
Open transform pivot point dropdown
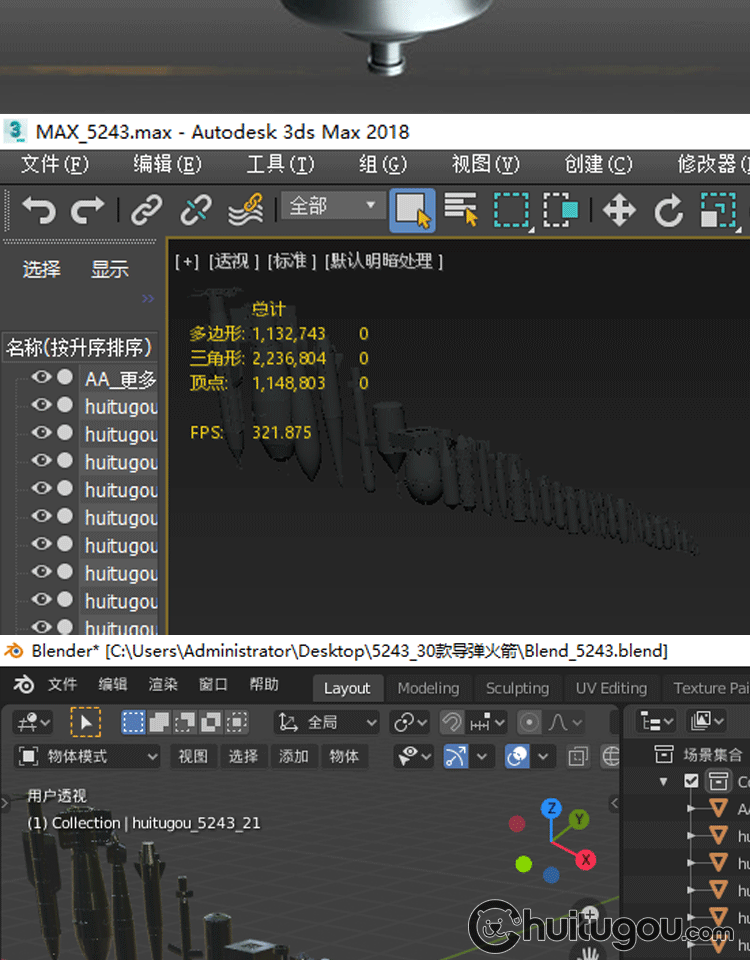pos(410,722)
